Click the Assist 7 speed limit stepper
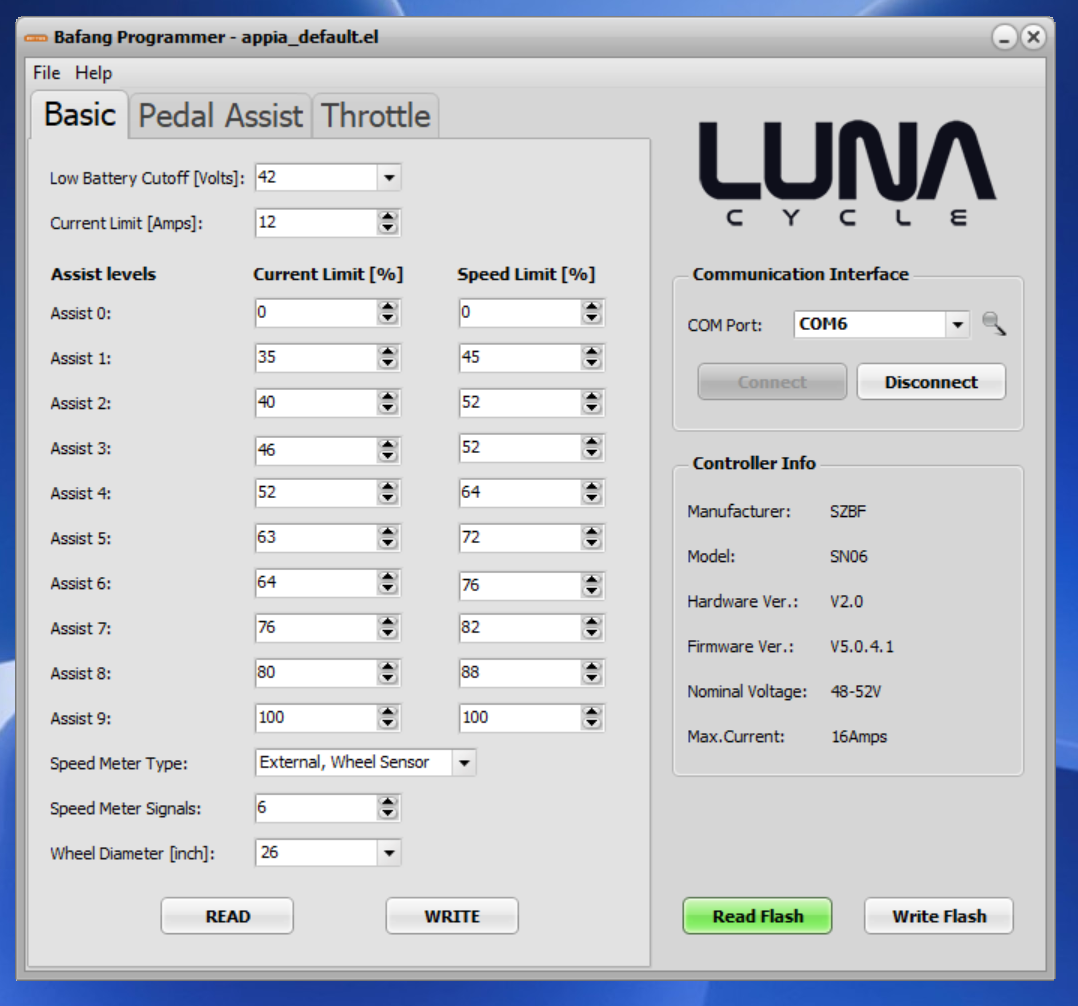Viewport: 1078px width, 1006px height. coord(592,628)
